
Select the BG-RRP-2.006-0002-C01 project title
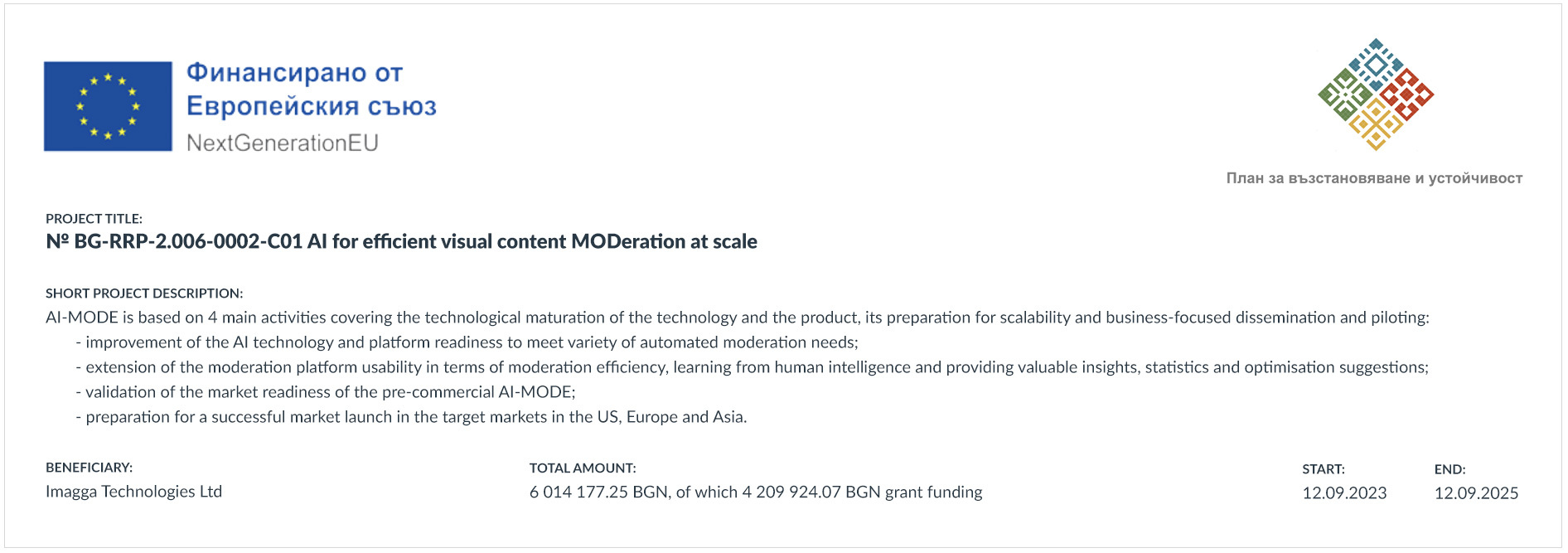click(x=401, y=242)
